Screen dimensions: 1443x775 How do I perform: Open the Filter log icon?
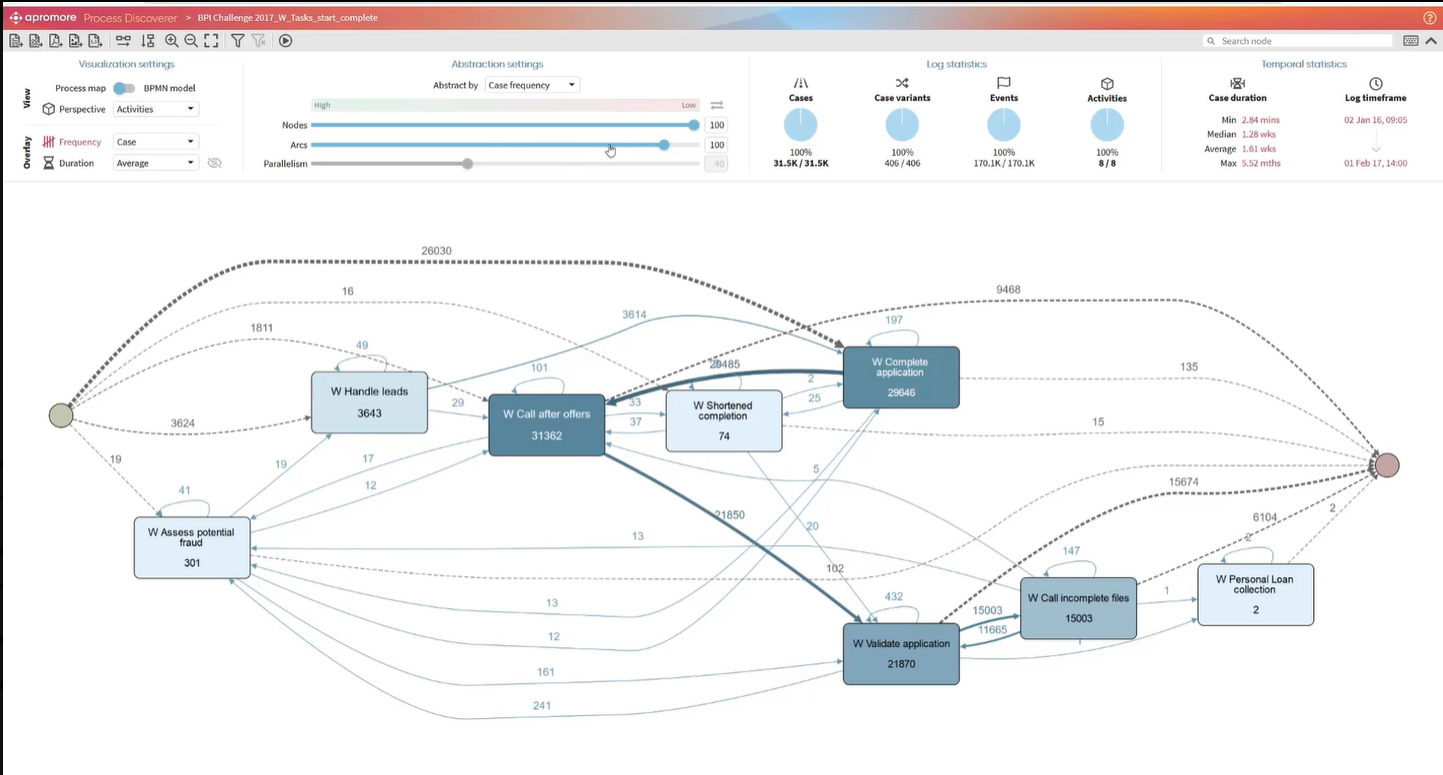coord(238,41)
